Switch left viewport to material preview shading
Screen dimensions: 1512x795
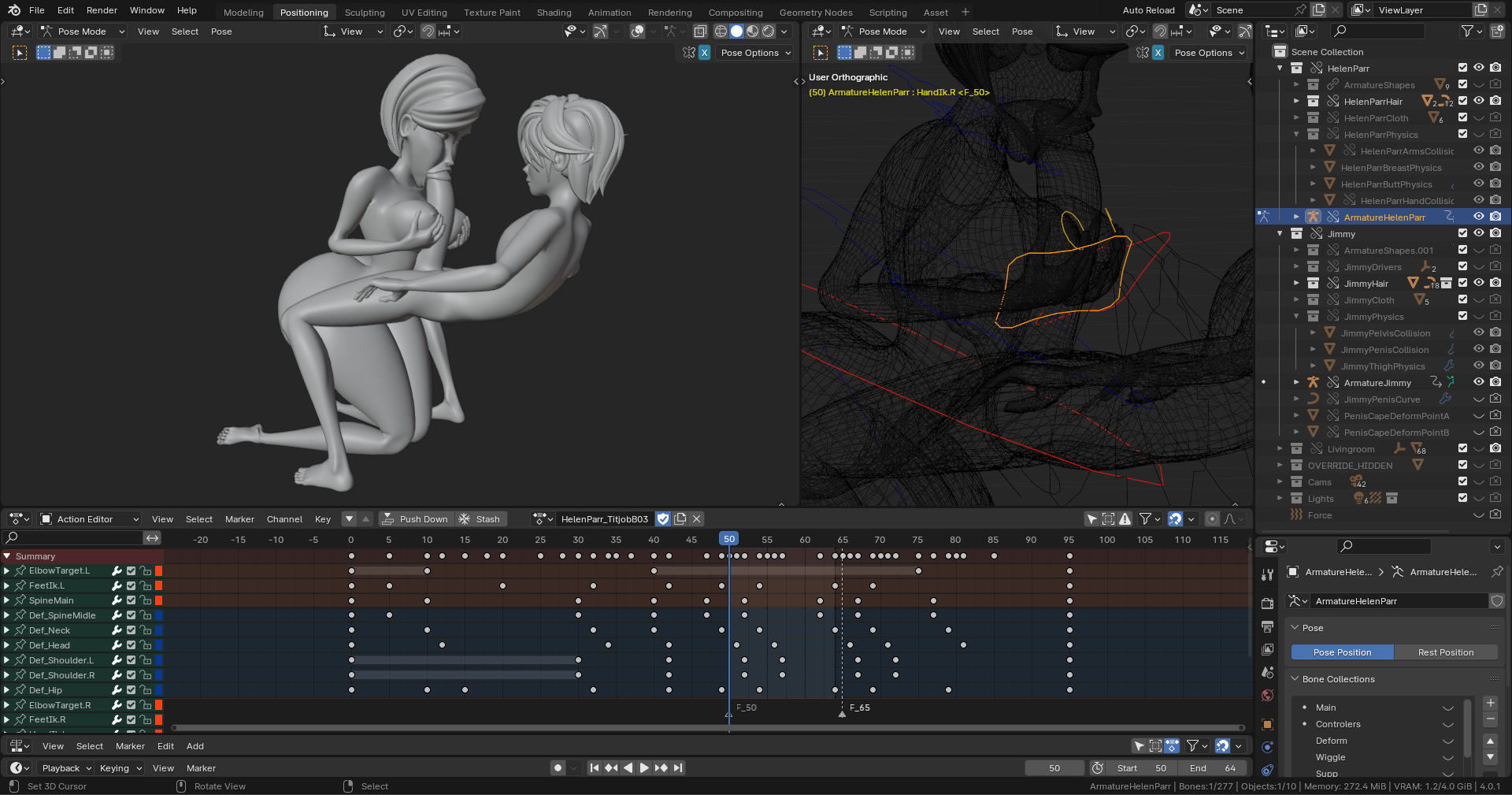[753, 32]
